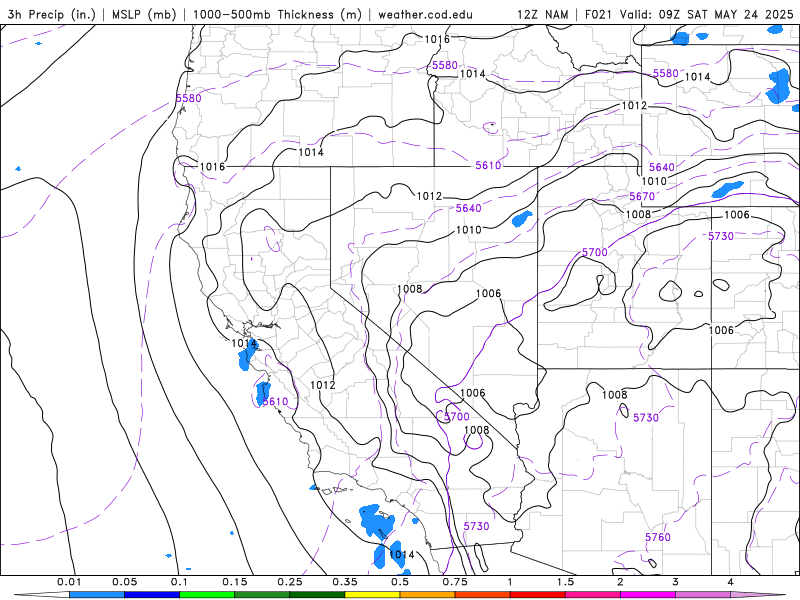
Task: Click the 'F021' forecast hour label
Action: point(598,14)
